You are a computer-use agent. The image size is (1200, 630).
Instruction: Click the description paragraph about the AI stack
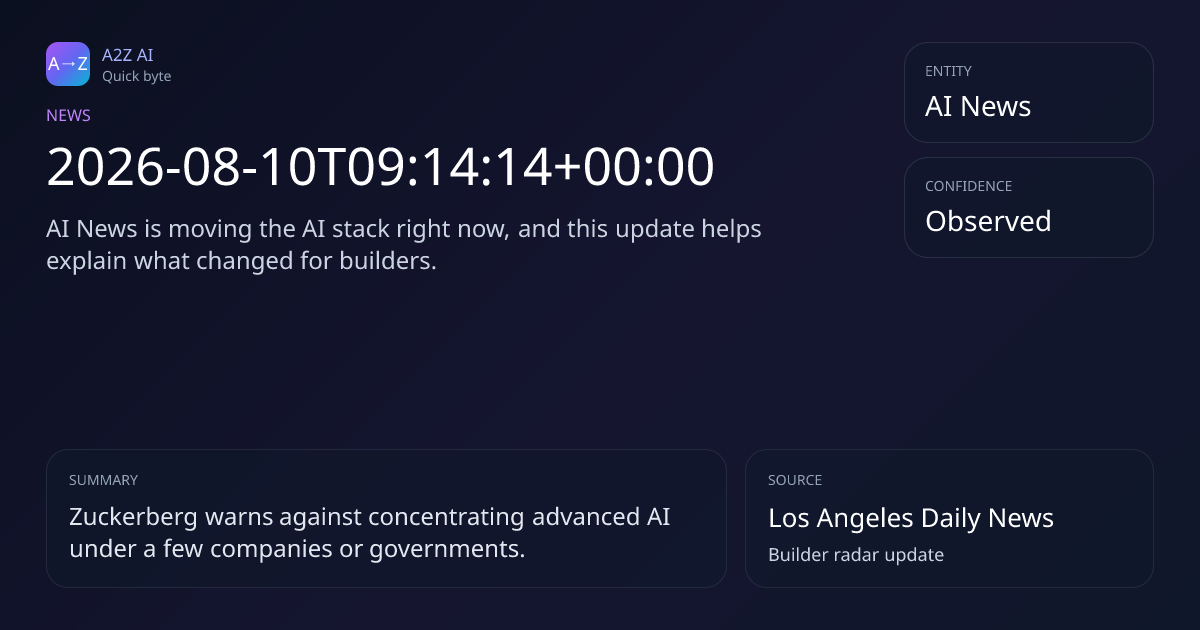click(x=404, y=245)
